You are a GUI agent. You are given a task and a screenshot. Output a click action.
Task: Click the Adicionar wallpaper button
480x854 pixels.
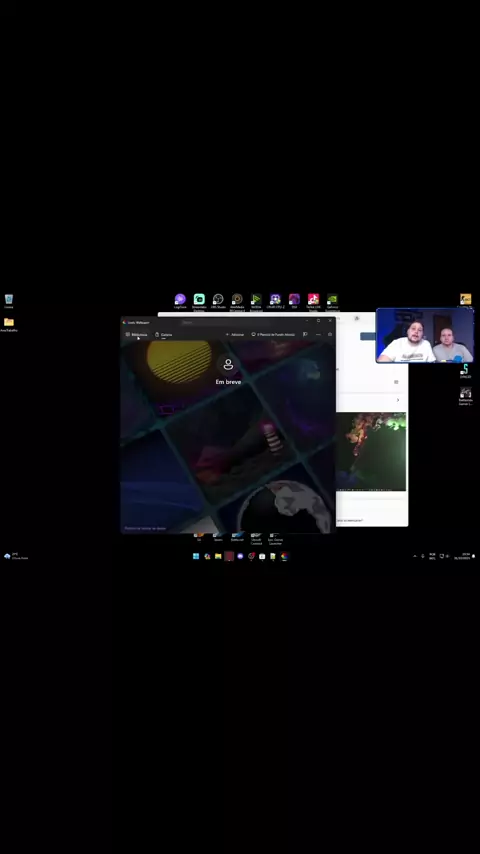(x=235, y=334)
